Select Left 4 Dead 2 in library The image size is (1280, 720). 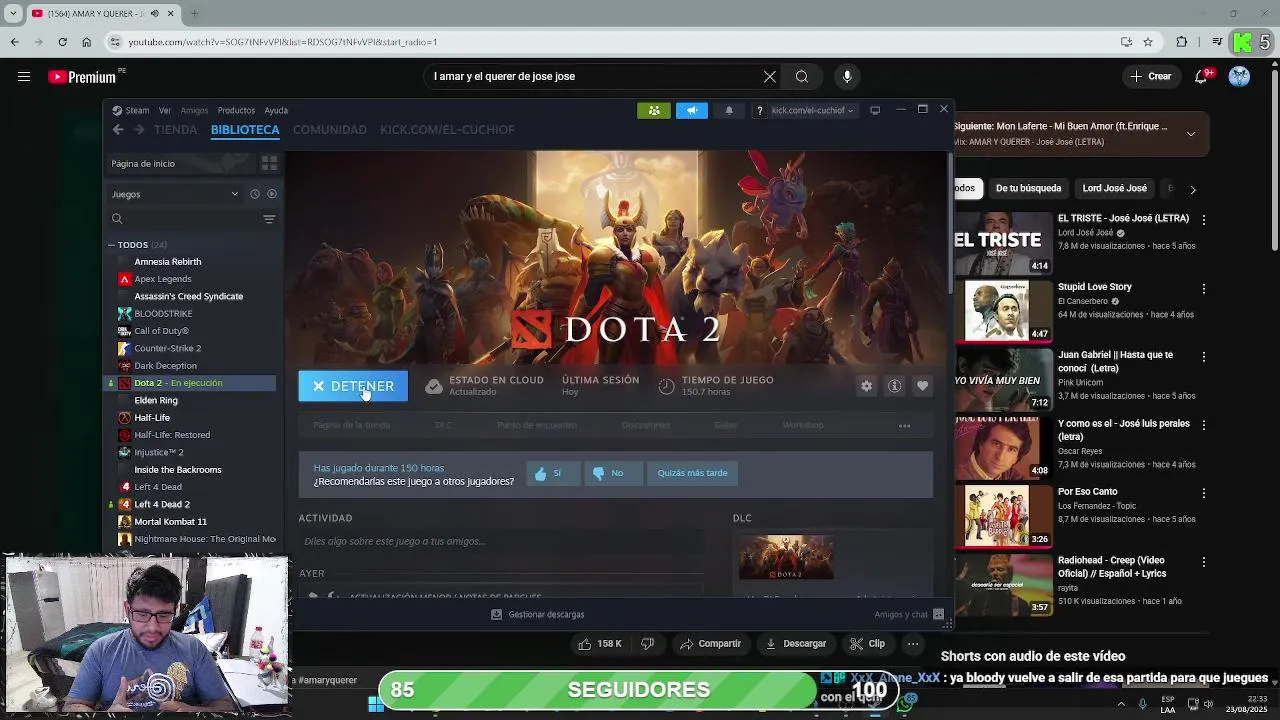(x=161, y=504)
